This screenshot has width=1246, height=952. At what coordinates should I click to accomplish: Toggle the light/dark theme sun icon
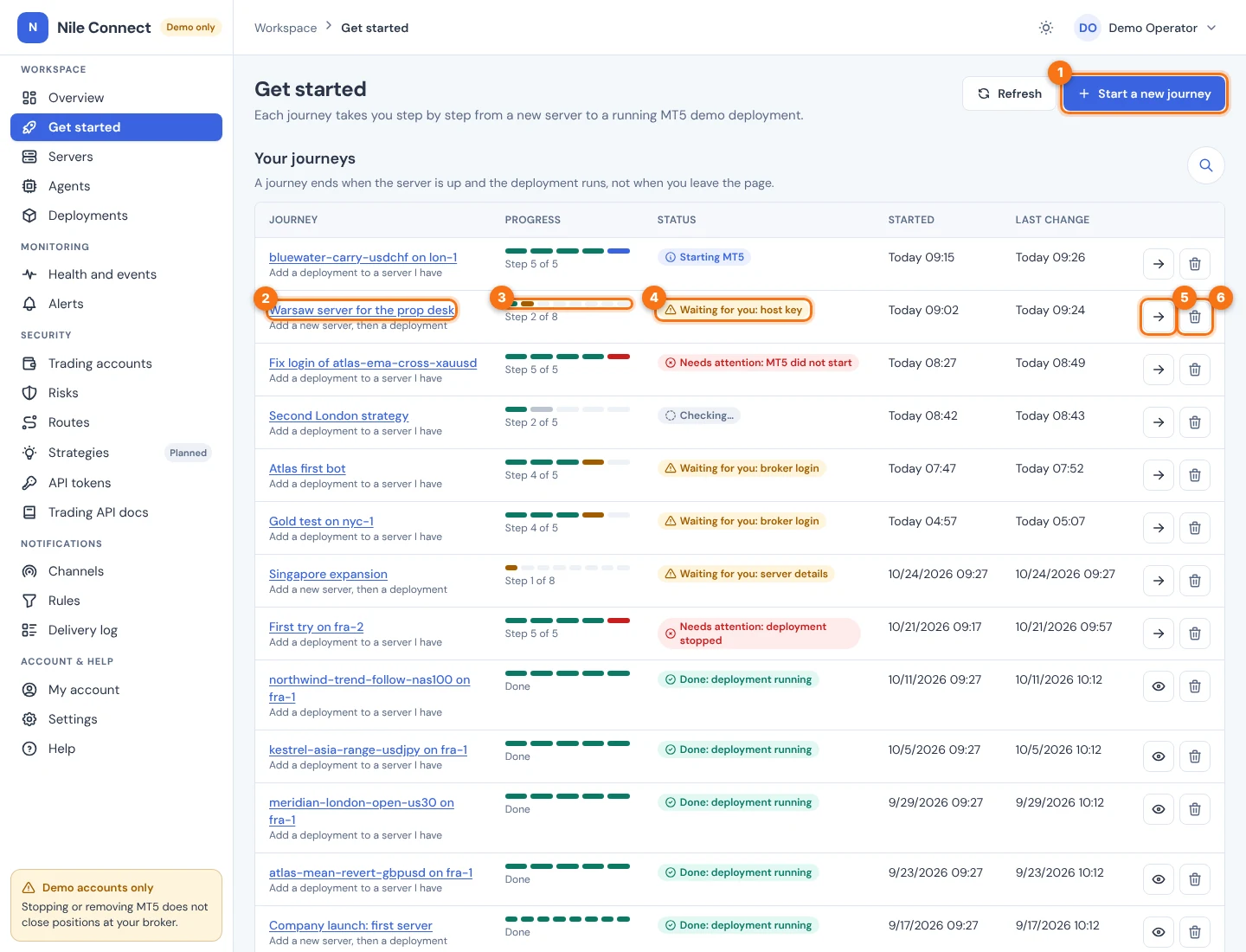[x=1046, y=28]
